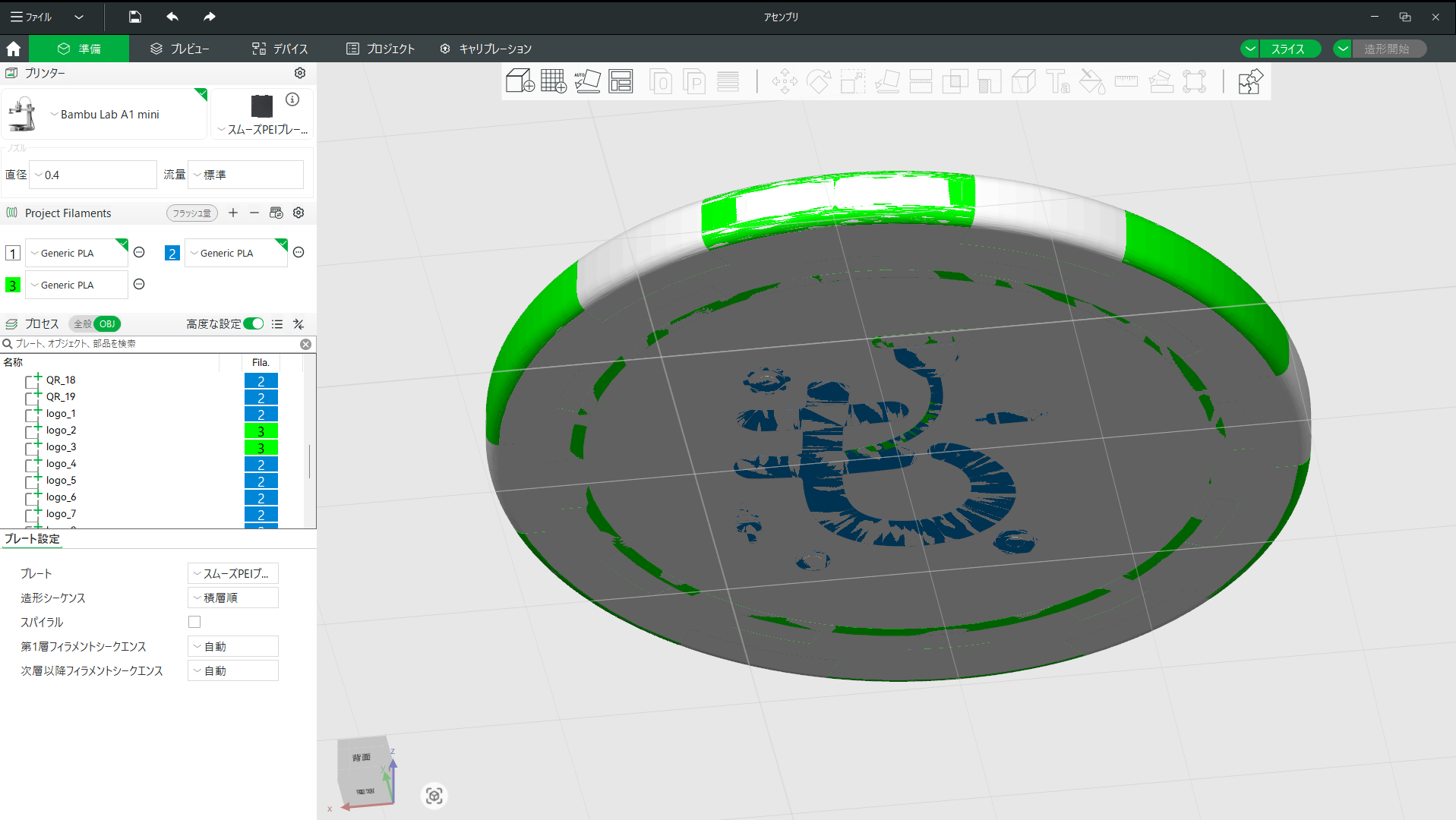Click filament 1 white color swatch
The height and width of the screenshot is (820, 1456).
pos(13,254)
